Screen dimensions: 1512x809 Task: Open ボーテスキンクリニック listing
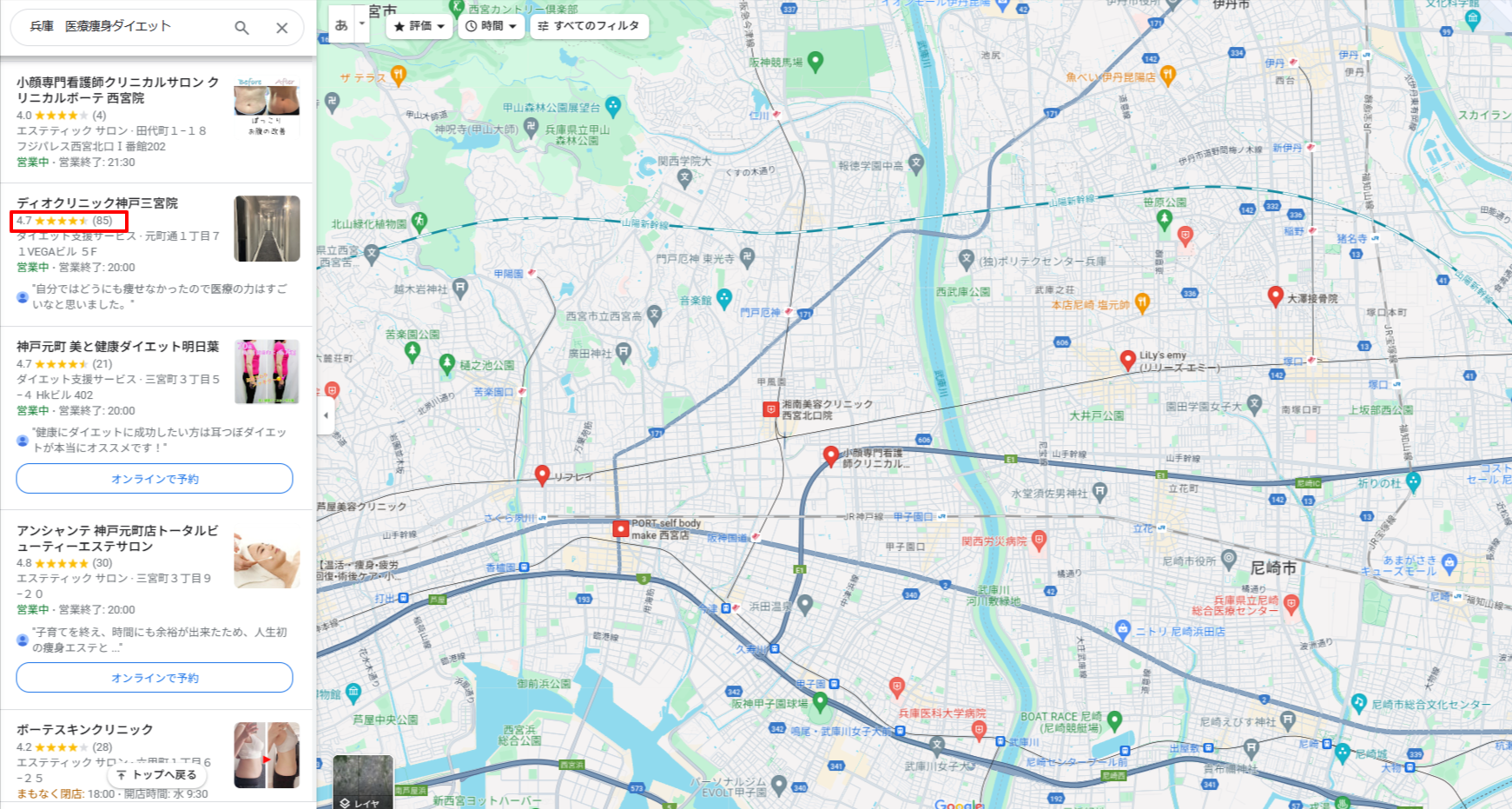point(85,729)
